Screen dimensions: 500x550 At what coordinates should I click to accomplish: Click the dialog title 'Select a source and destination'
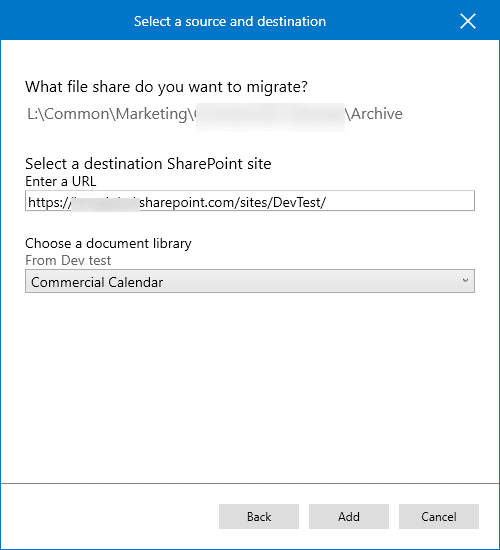click(230, 21)
